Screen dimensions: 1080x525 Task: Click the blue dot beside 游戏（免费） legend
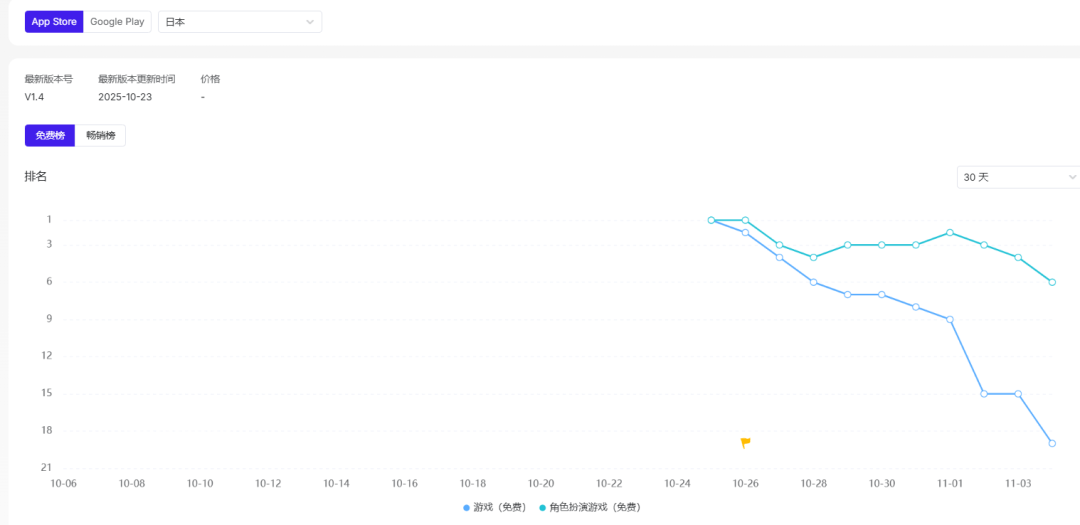[466, 508]
